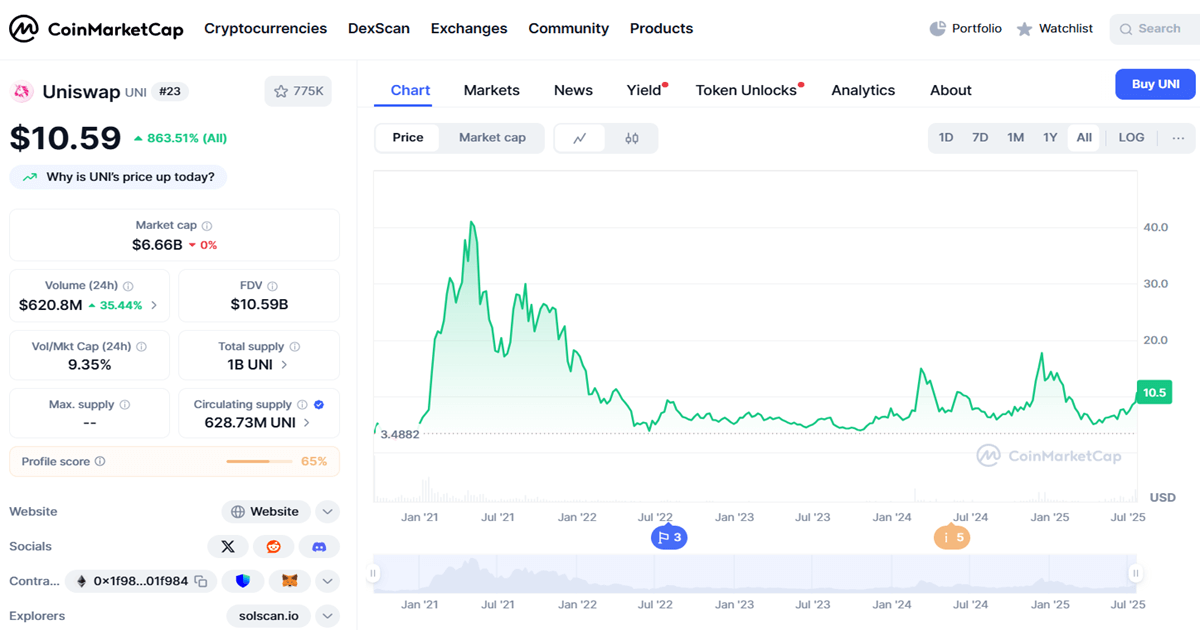The height and width of the screenshot is (630, 1200).
Task: Click the blue flag 3 timeline marker
Action: coord(669,538)
